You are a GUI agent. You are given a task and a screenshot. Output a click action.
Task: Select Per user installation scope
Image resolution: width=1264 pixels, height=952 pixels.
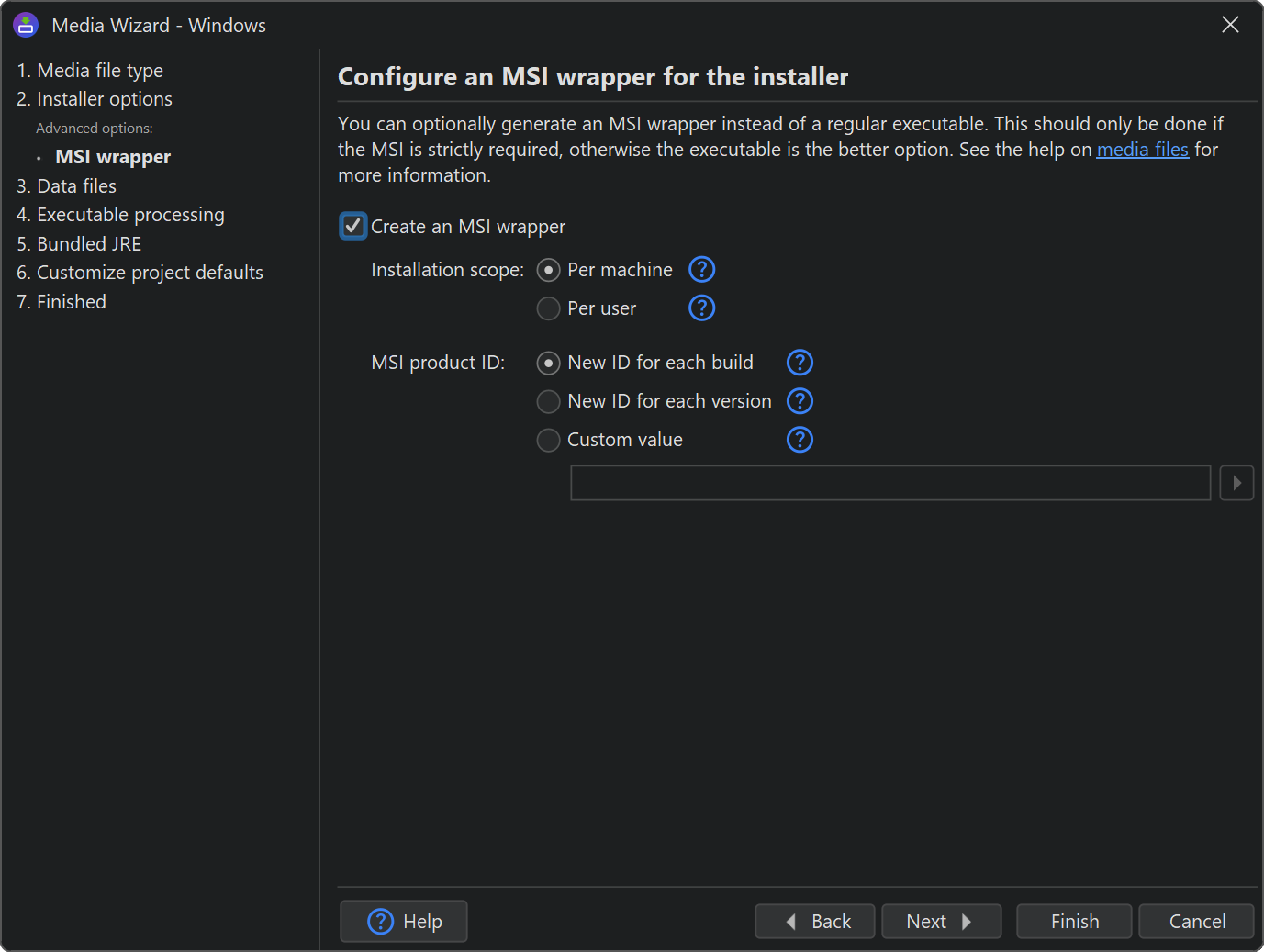tap(548, 308)
